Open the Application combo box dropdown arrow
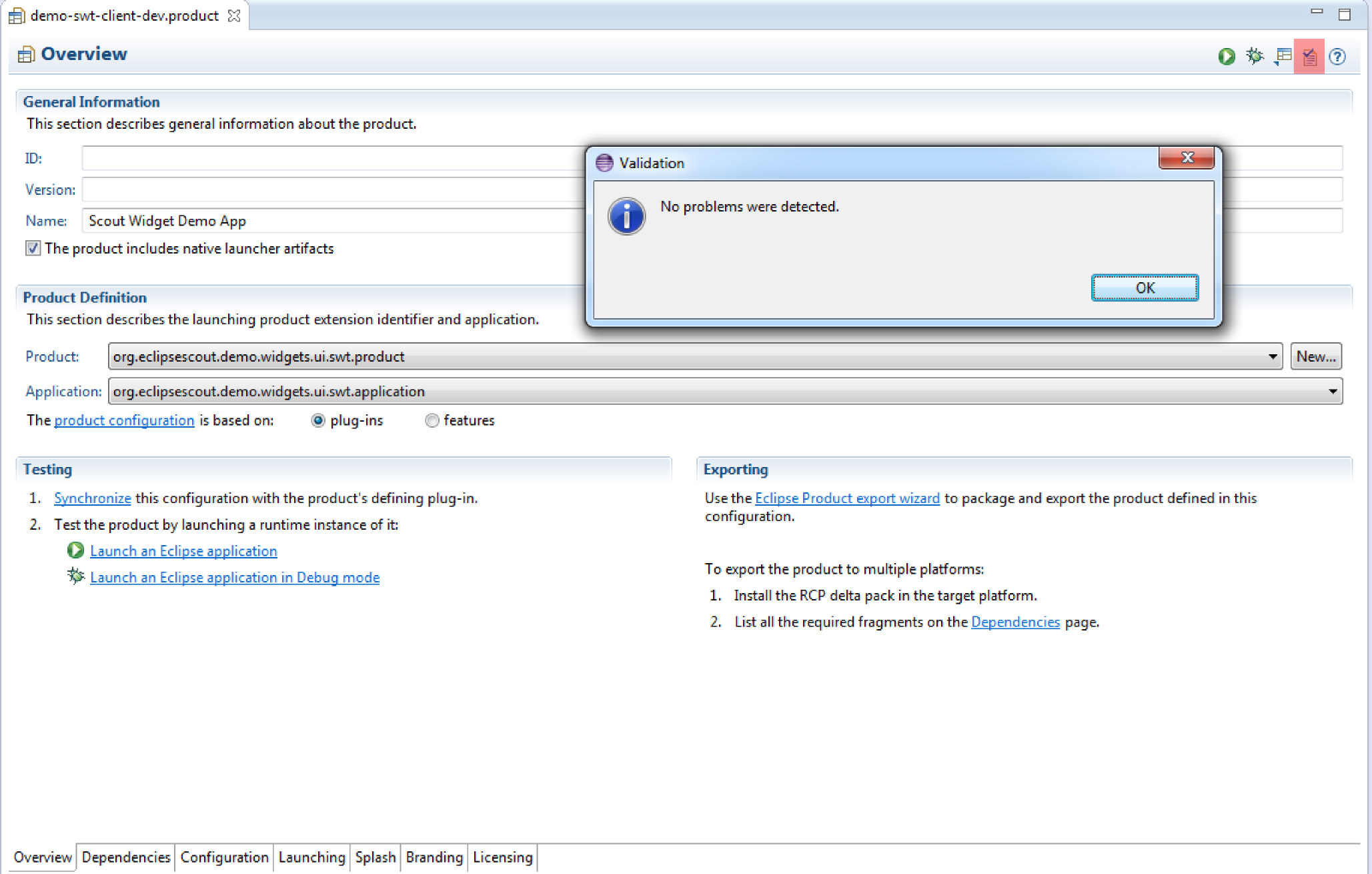 1333,391
